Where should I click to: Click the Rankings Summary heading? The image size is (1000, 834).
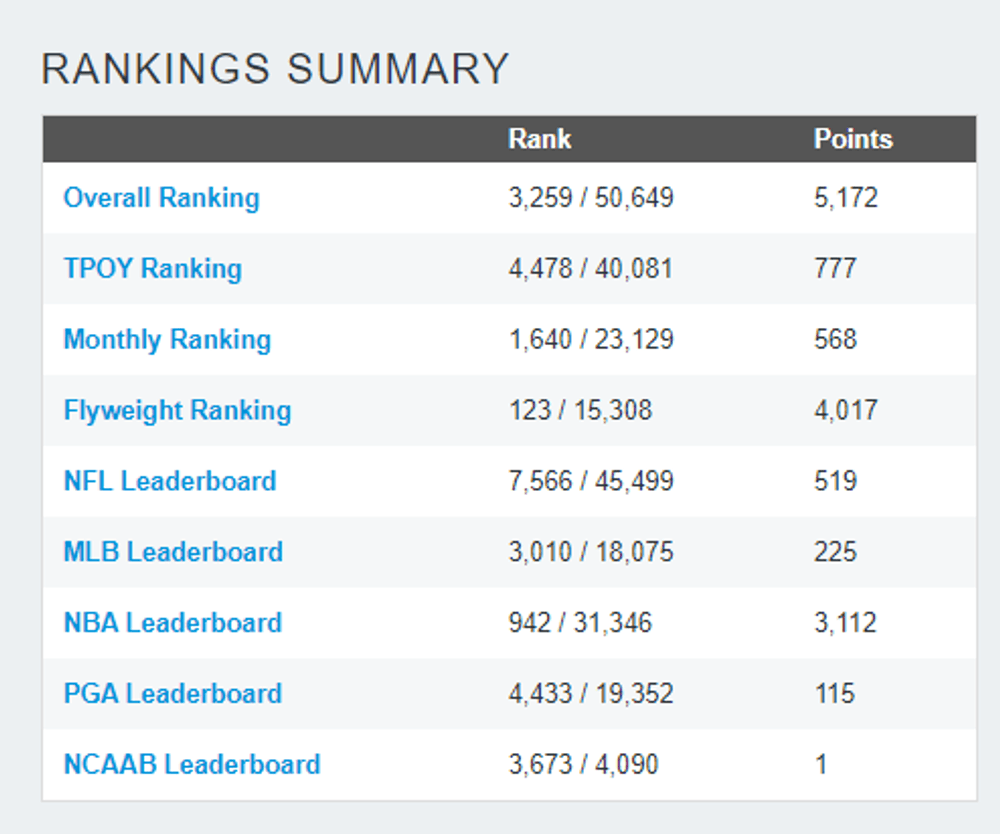275,69
